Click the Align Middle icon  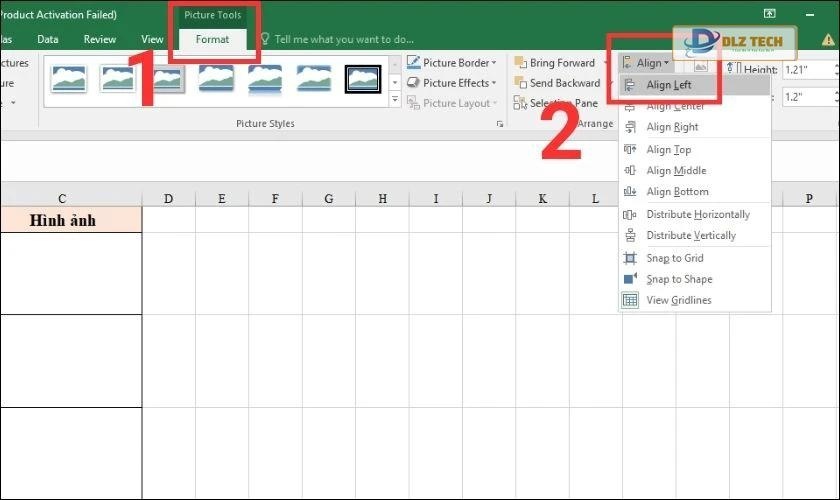point(630,171)
